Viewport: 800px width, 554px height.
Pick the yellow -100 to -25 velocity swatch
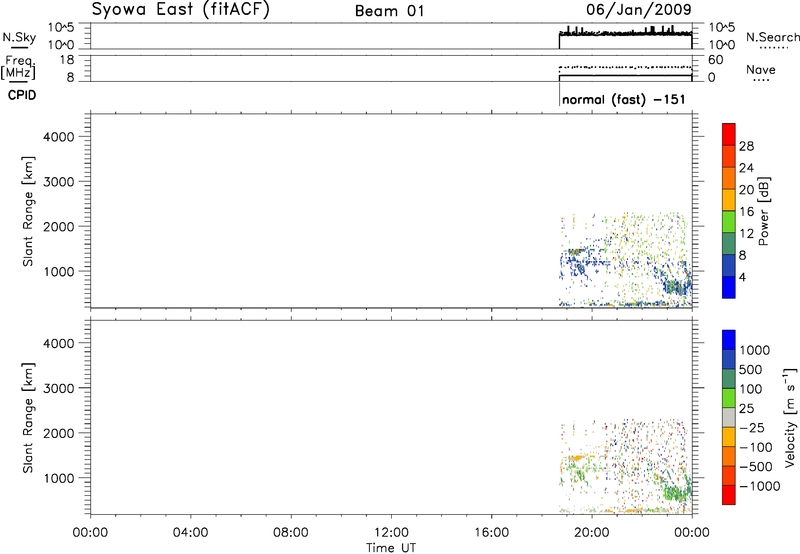click(x=729, y=437)
